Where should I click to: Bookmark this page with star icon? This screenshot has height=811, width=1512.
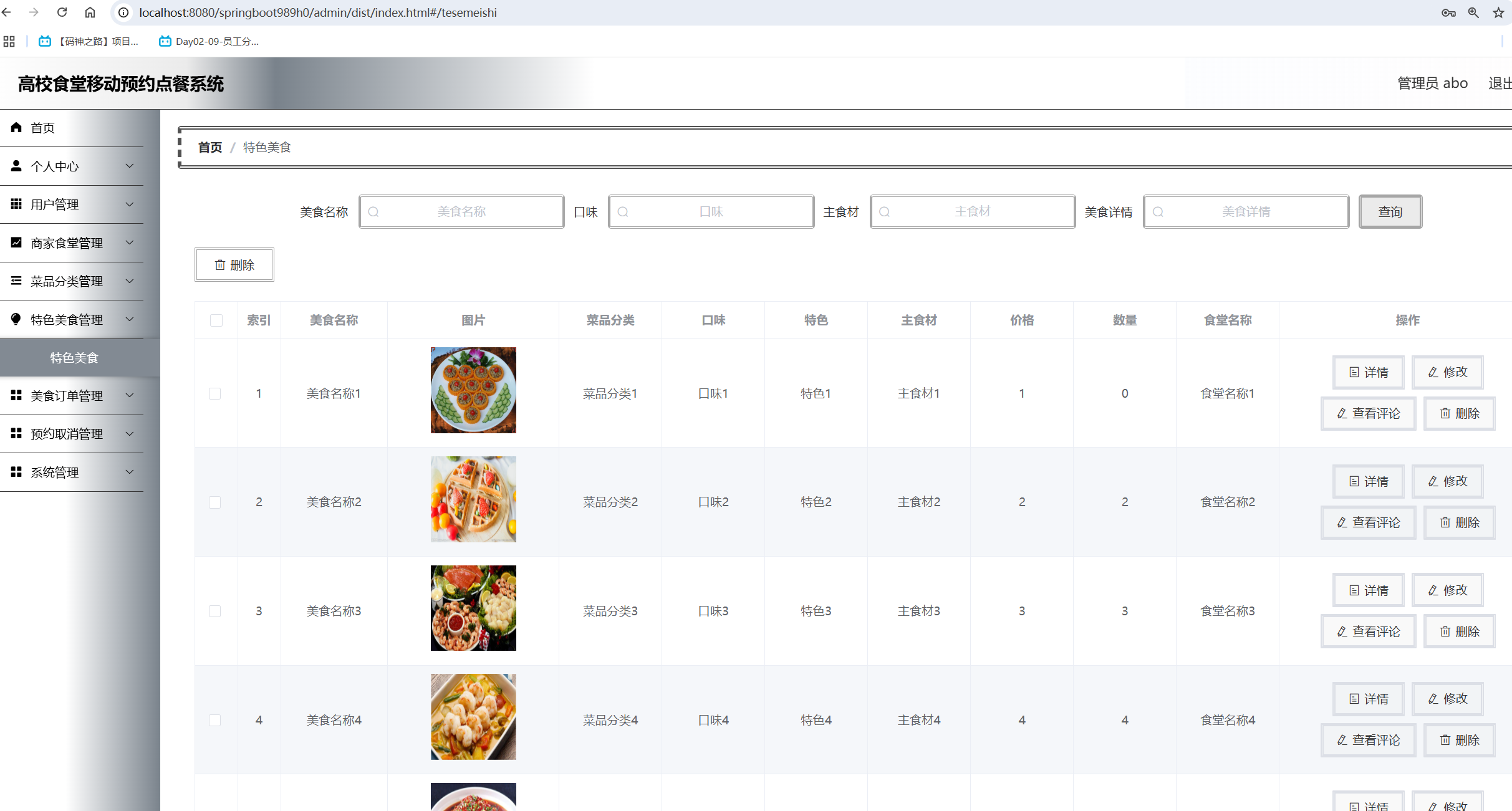tap(1498, 12)
